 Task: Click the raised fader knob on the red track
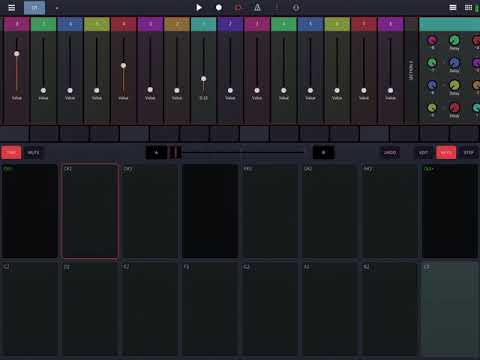click(123, 66)
